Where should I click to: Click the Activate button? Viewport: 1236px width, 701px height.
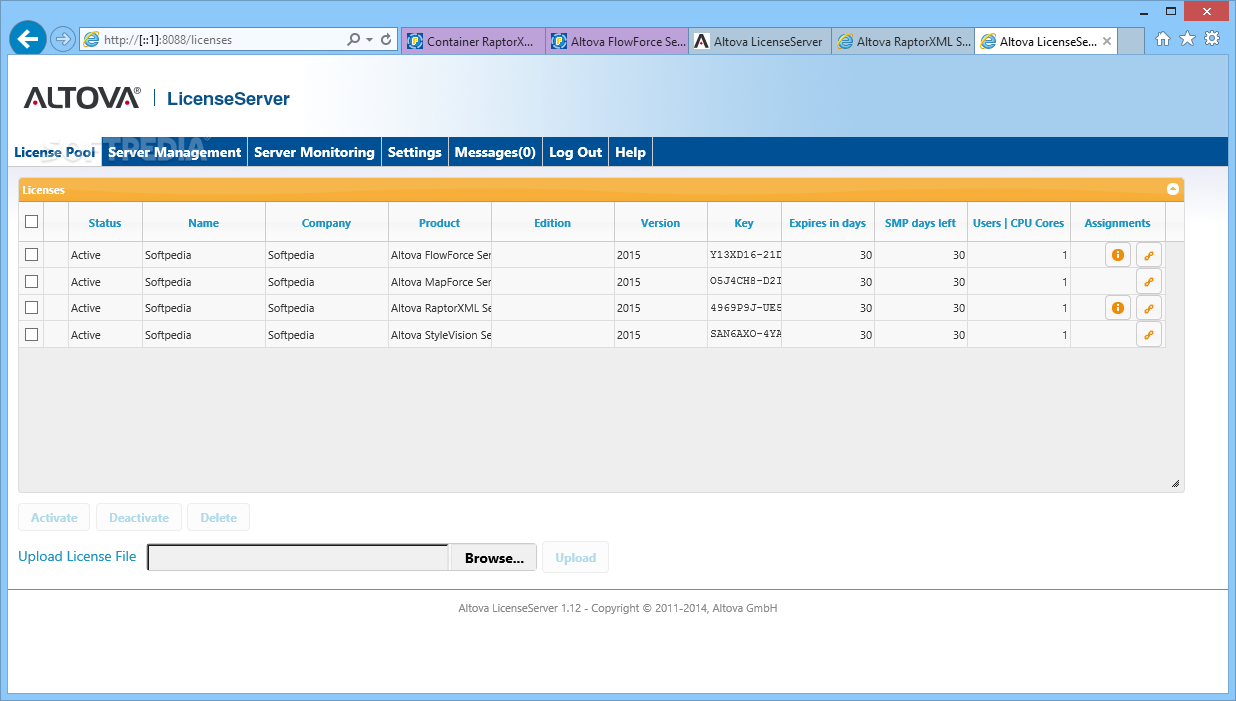coord(54,517)
